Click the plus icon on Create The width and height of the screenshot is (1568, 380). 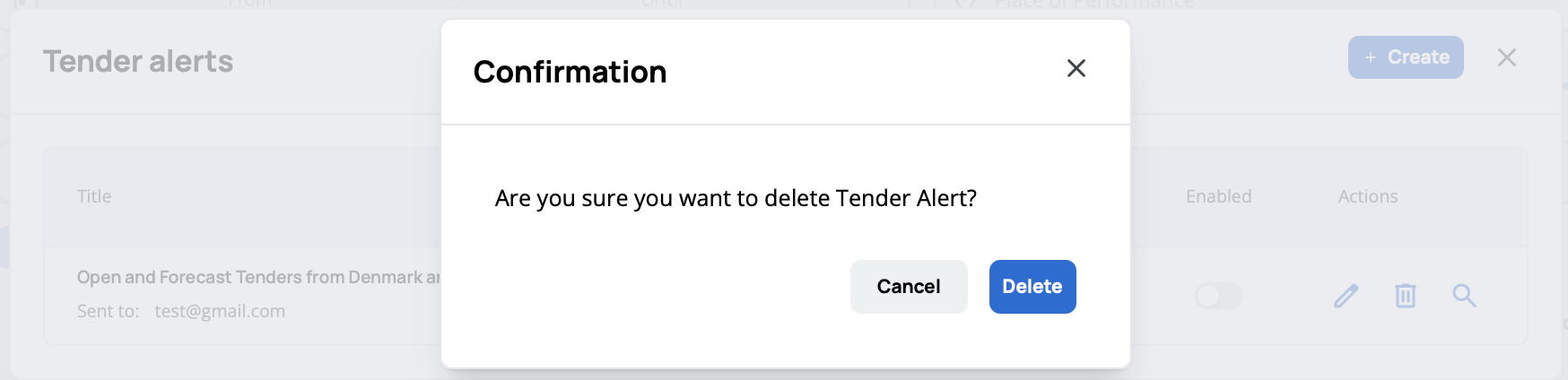click(1370, 57)
